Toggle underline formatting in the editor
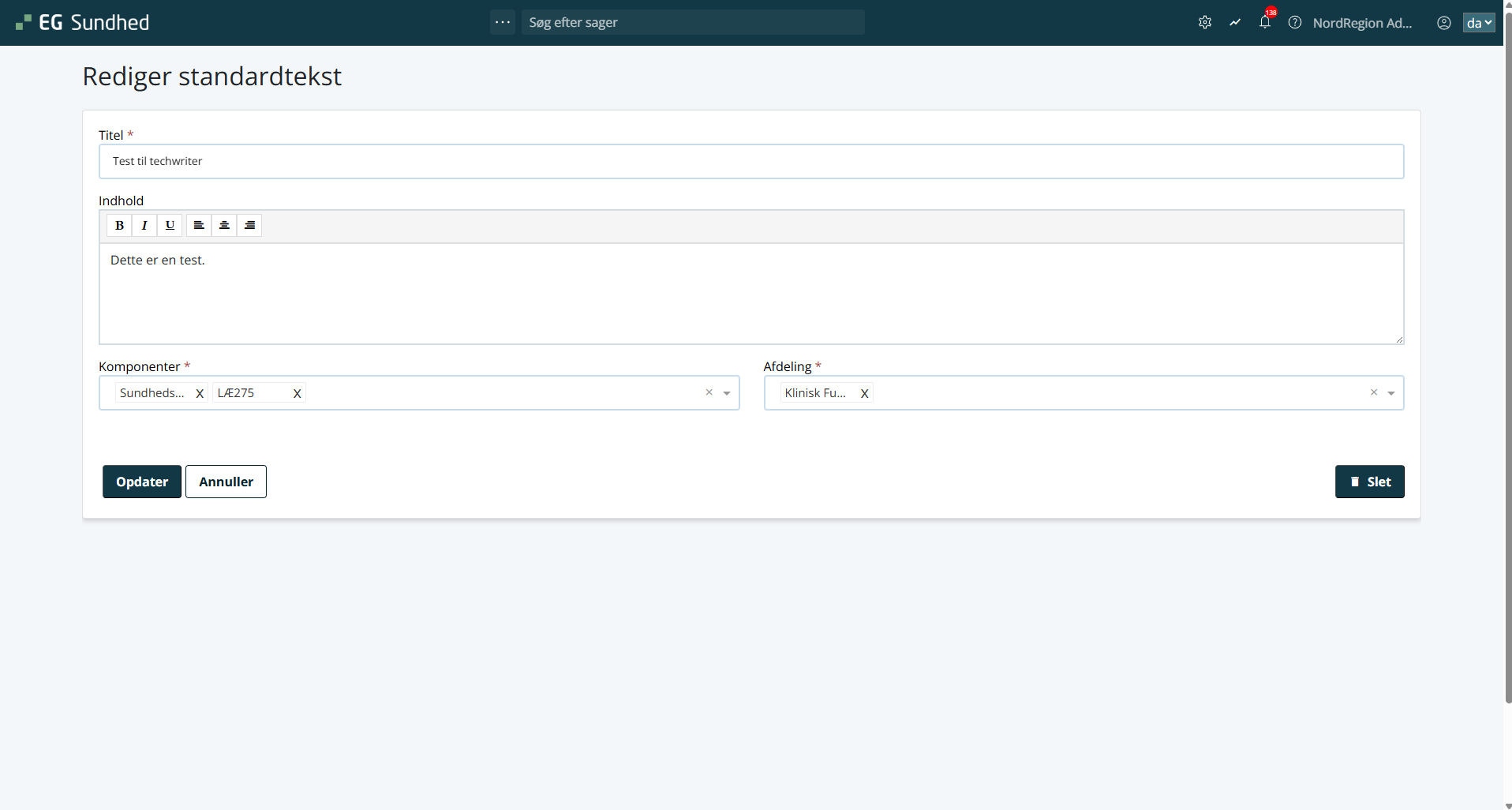The height and width of the screenshot is (810, 1512). (170, 226)
